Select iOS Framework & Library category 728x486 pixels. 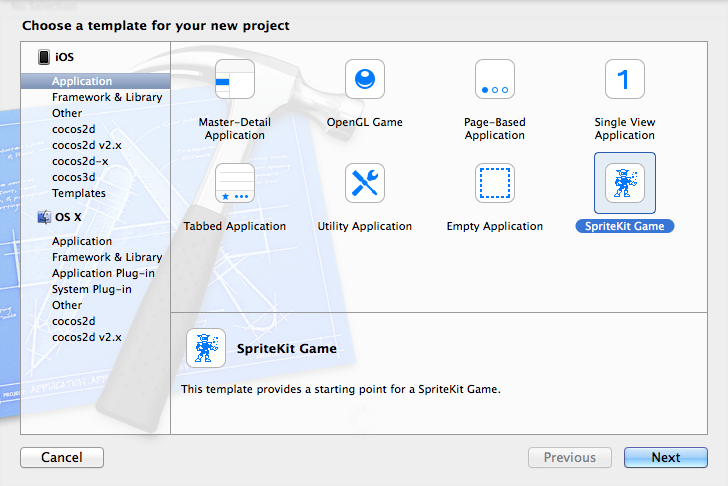coord(107,97)
